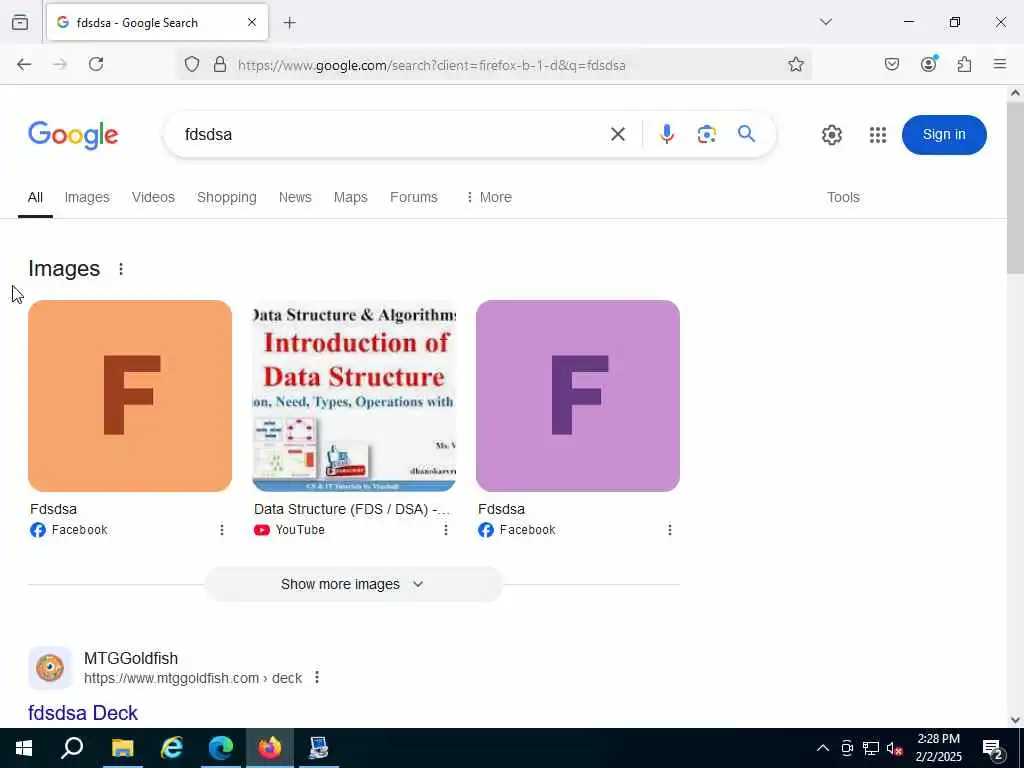Click the Firefox View icon

[x=20, y=22]
